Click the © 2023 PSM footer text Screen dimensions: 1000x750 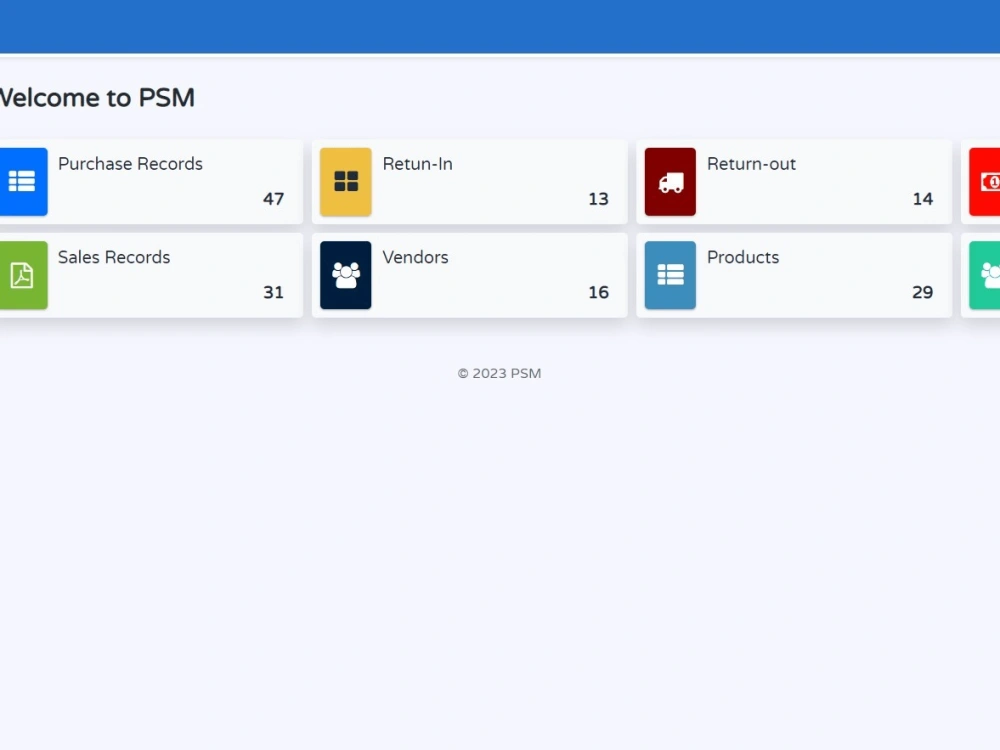click(x=499, y=373)
